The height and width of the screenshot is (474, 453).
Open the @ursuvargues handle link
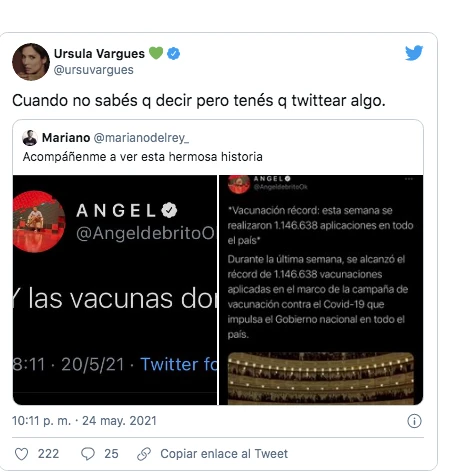[x=94, y=70]
